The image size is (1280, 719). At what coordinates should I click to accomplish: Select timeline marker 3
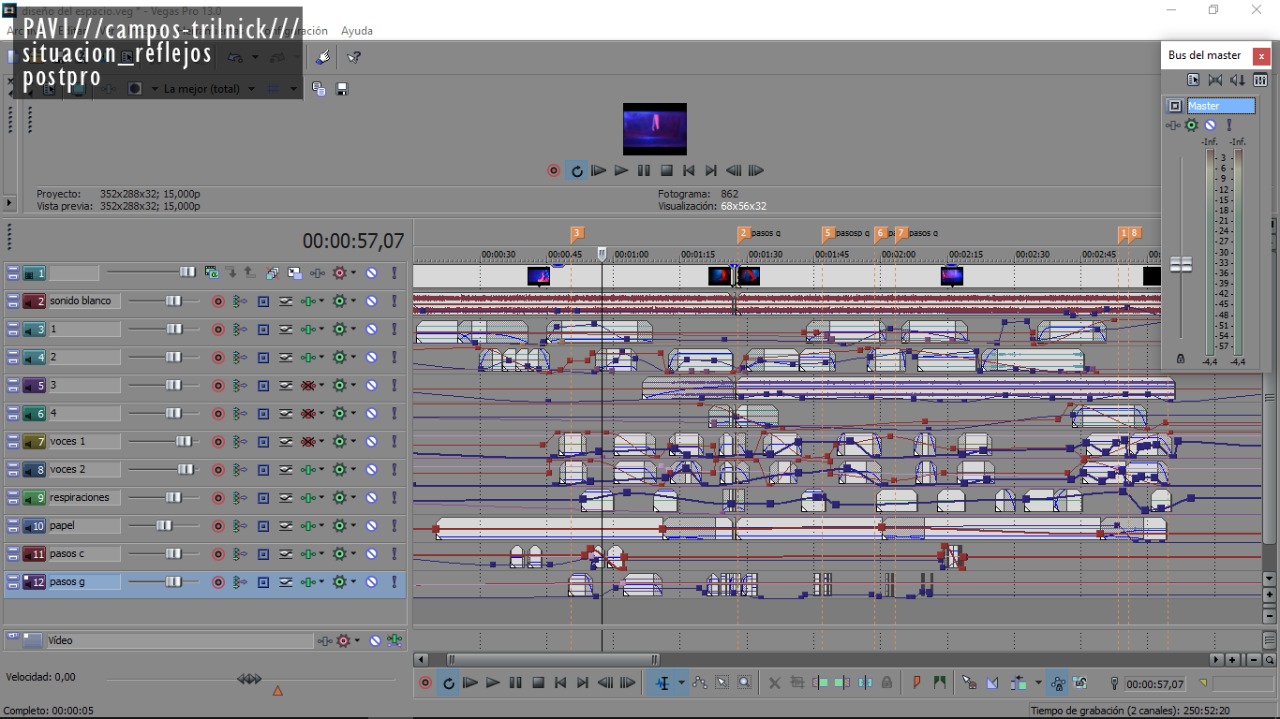click(x=577, y=234)
